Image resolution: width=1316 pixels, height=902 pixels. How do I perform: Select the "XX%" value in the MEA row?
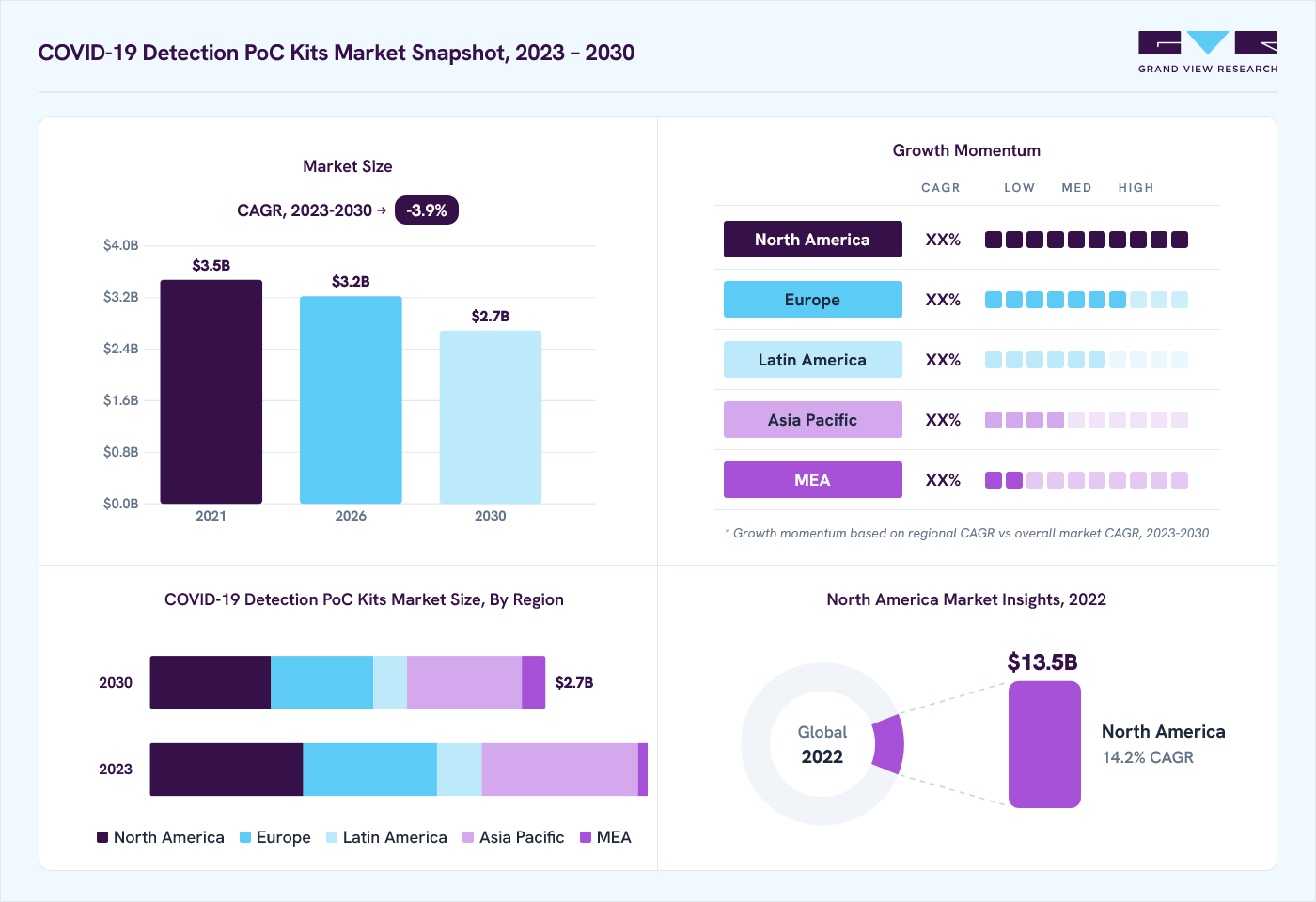(943, 480)
